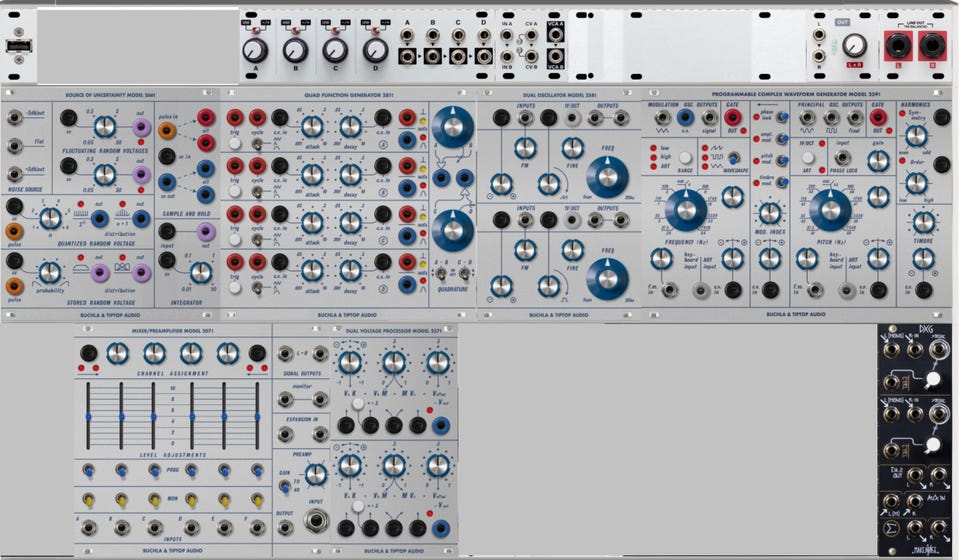Turn the upper TIMBRE knob
960x560 pixels.
tap(923, 222)
